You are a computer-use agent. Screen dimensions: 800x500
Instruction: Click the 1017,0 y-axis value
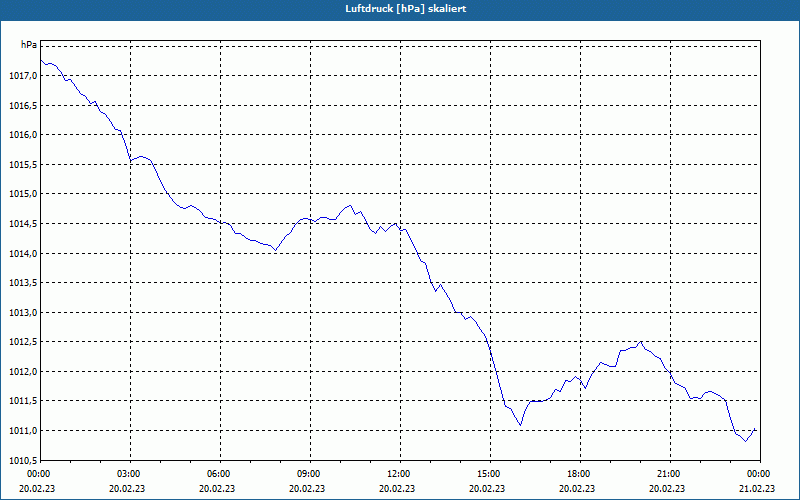click(22, 76)
